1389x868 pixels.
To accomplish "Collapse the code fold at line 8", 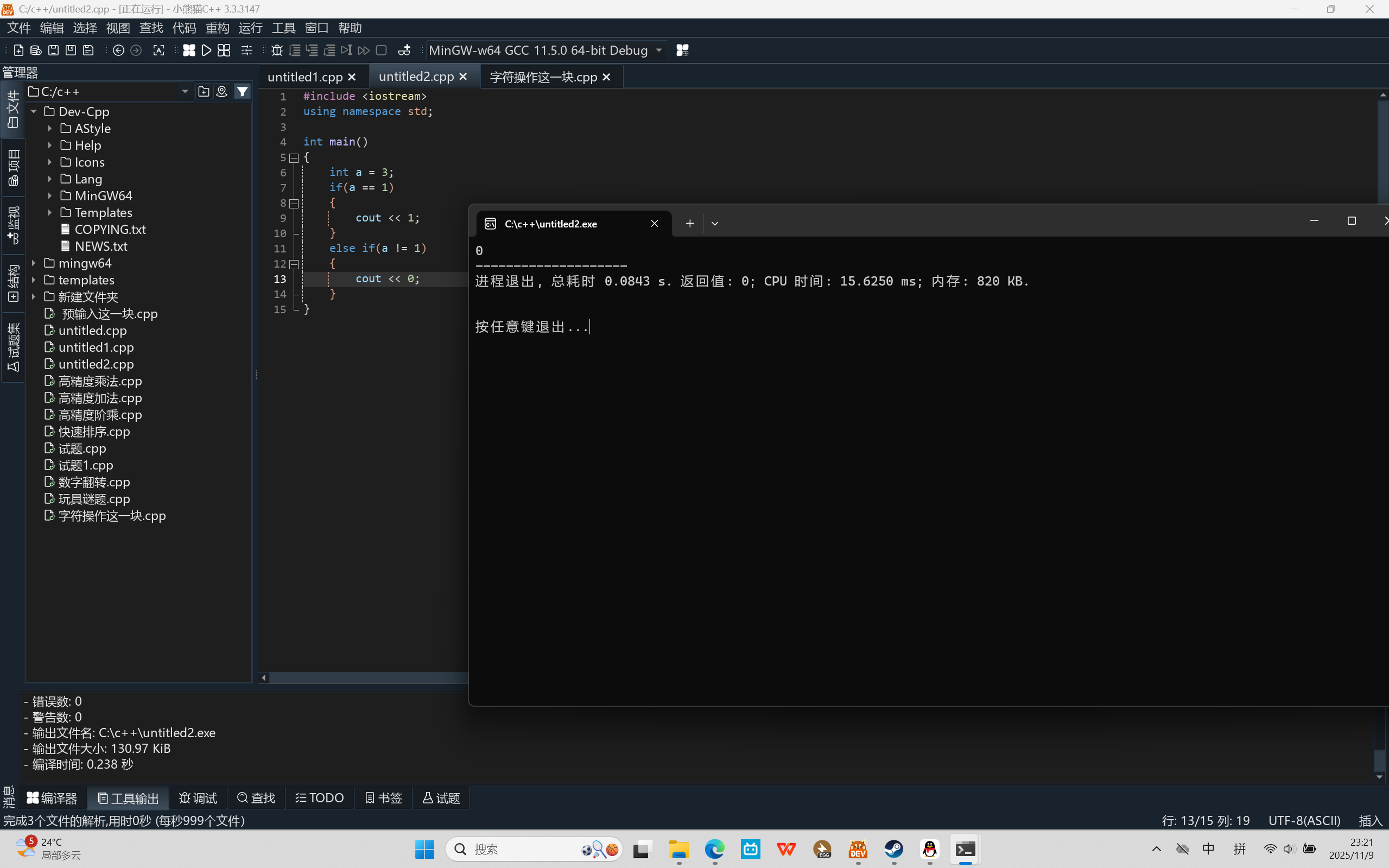I will (294, 202).
